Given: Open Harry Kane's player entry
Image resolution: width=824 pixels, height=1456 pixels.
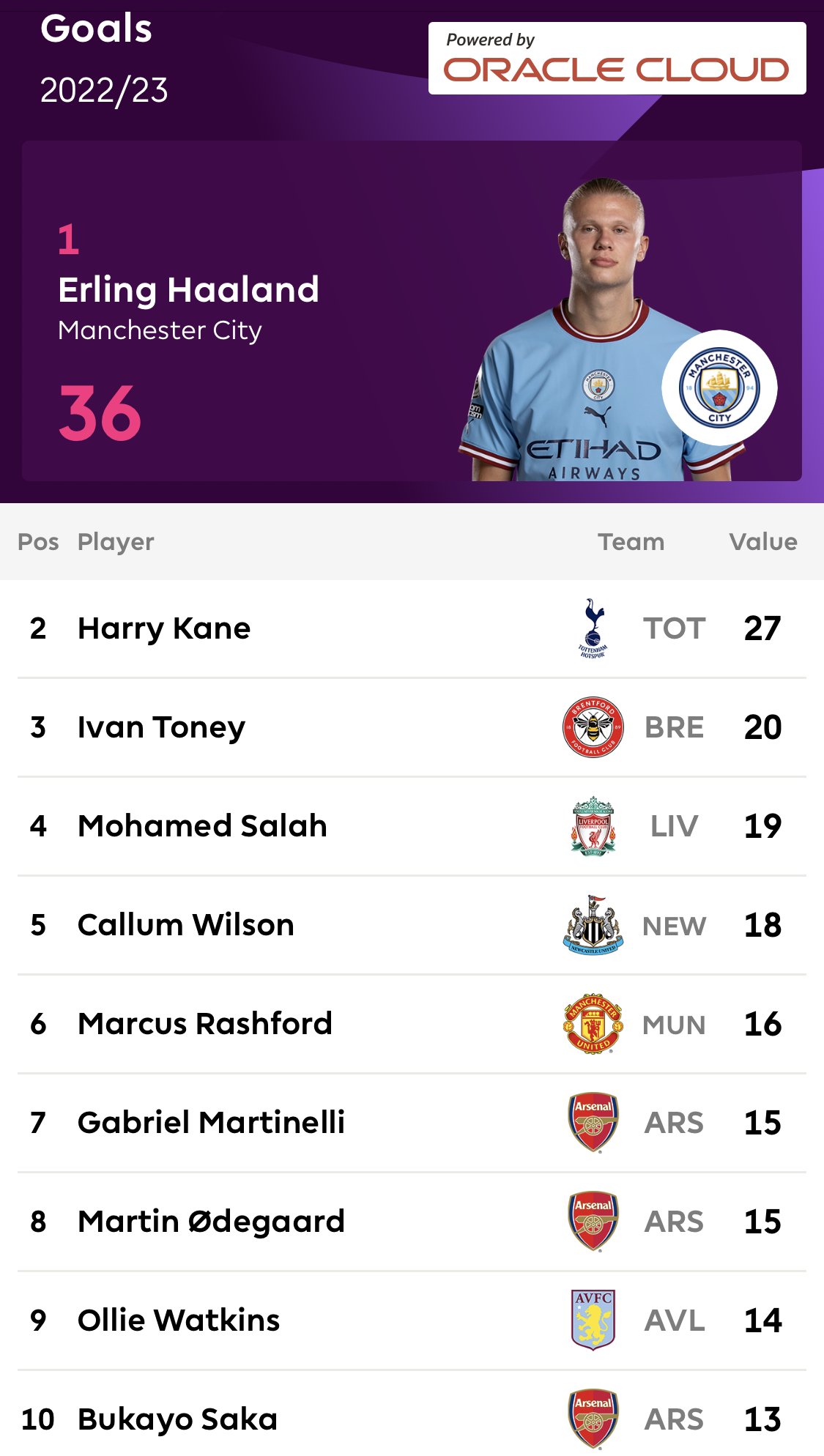Looking at the screenshot, I should tap(164, 628).
